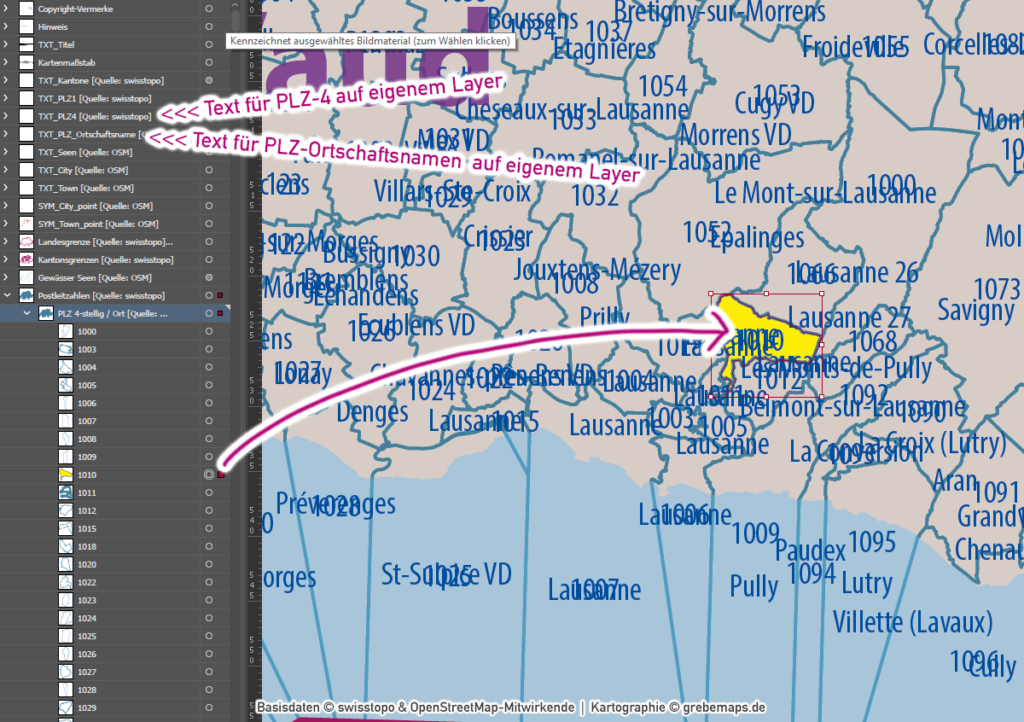Screen dimensions: 1024x722
Task: Click the yellow 1010 path thumbnail
Action: [x=65, y=475]
